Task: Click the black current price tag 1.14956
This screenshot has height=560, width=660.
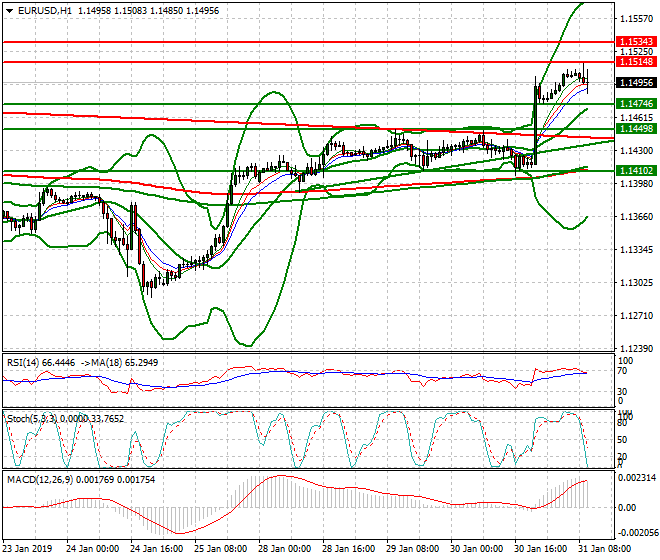Action: point(636,83)
